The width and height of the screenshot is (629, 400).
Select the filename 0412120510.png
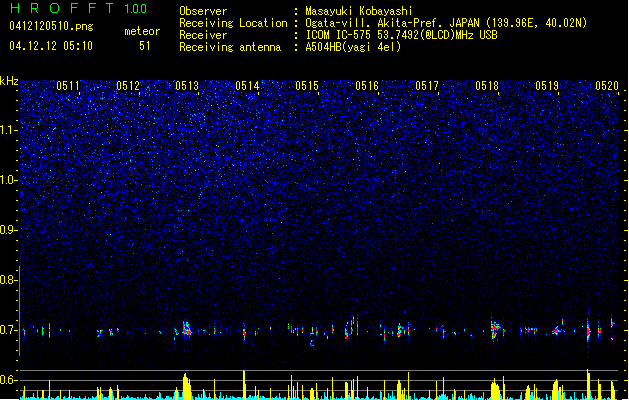tap(51, 27)
